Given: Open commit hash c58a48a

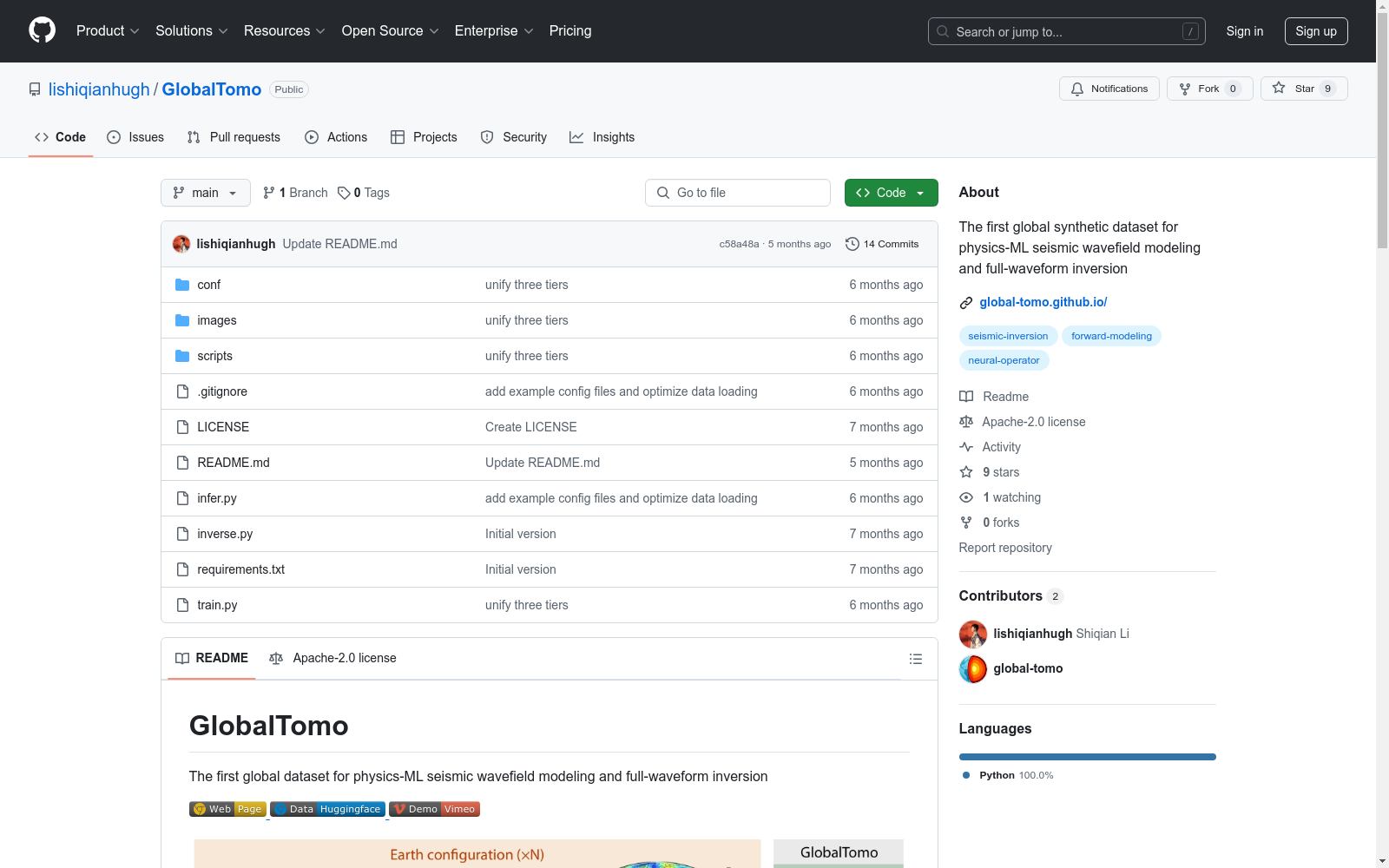Looking at the screenshot, I should pyautogui.click(x=739, y=244).
